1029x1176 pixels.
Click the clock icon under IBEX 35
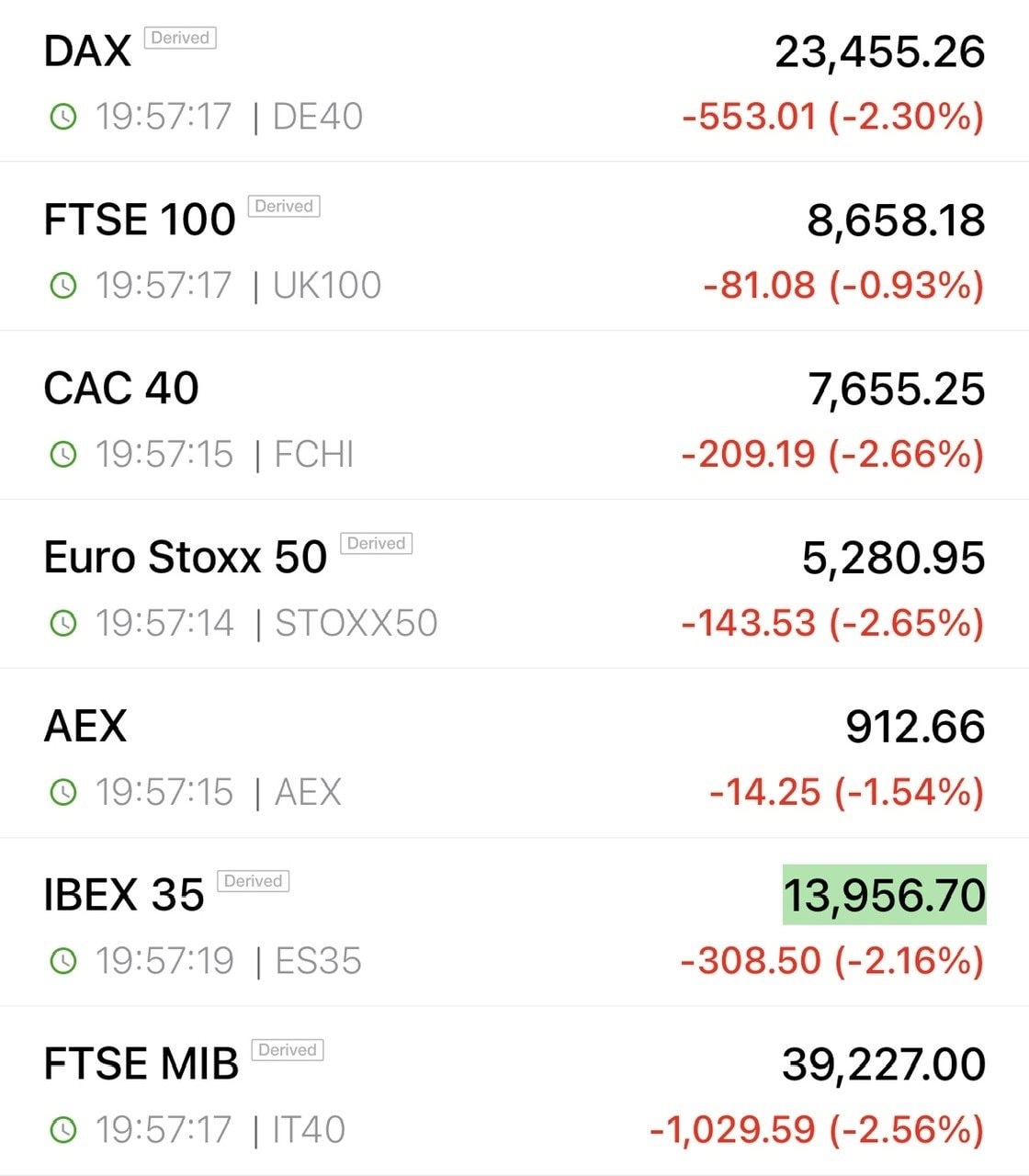62,961
